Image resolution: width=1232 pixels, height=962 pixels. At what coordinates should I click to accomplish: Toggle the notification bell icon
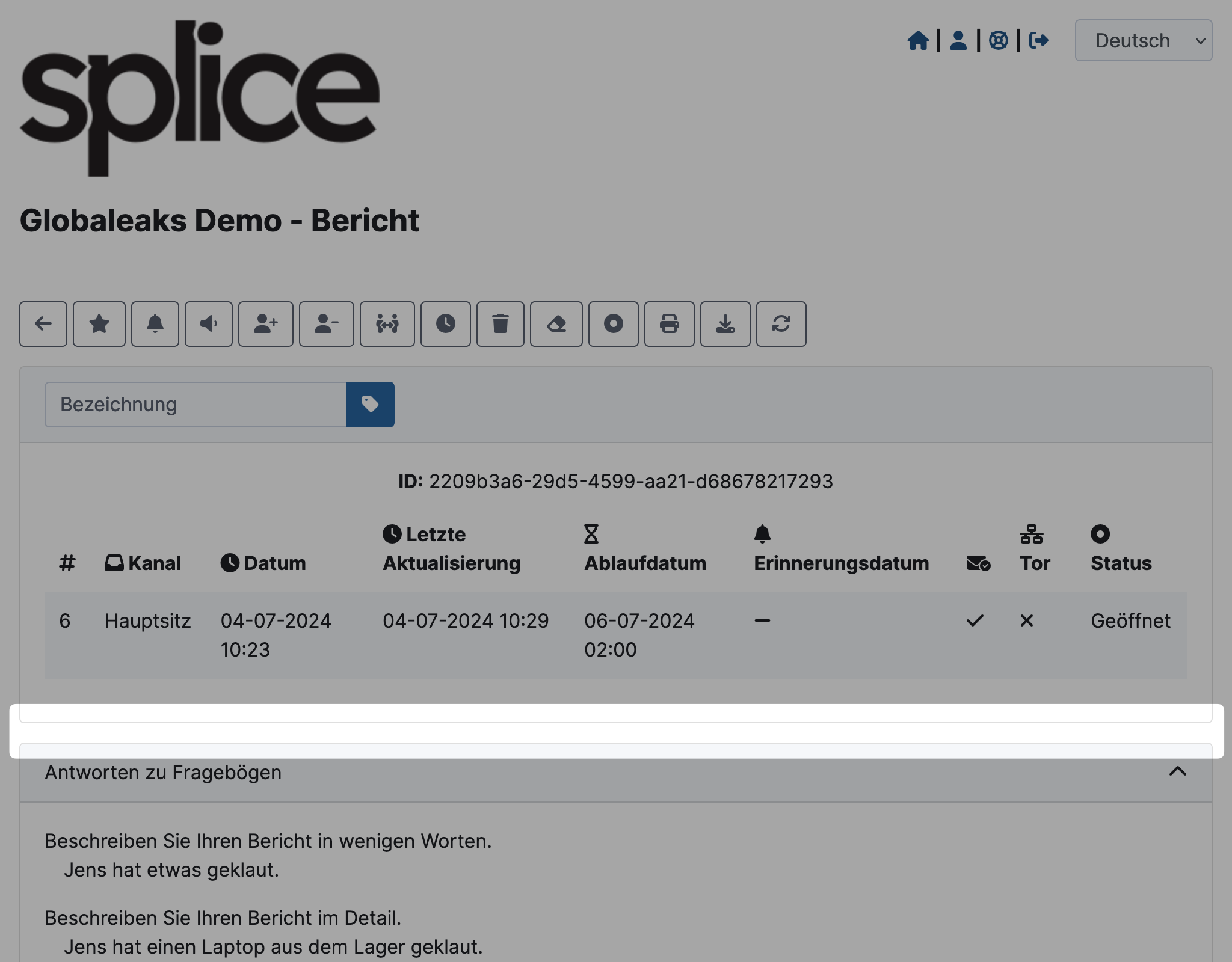click(x=155, y=323)
